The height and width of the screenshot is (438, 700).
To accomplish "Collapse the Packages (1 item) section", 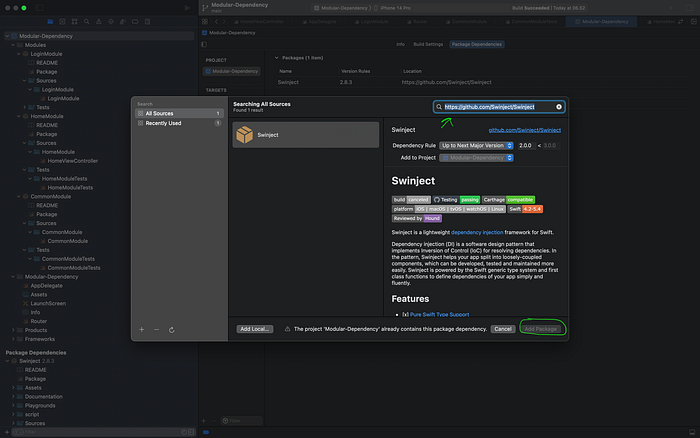I will 276,58.
